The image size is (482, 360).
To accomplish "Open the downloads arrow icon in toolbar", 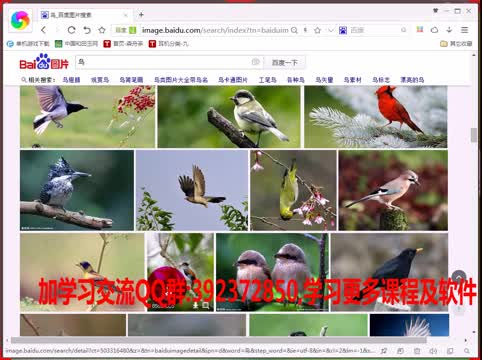I will [449, 30].
